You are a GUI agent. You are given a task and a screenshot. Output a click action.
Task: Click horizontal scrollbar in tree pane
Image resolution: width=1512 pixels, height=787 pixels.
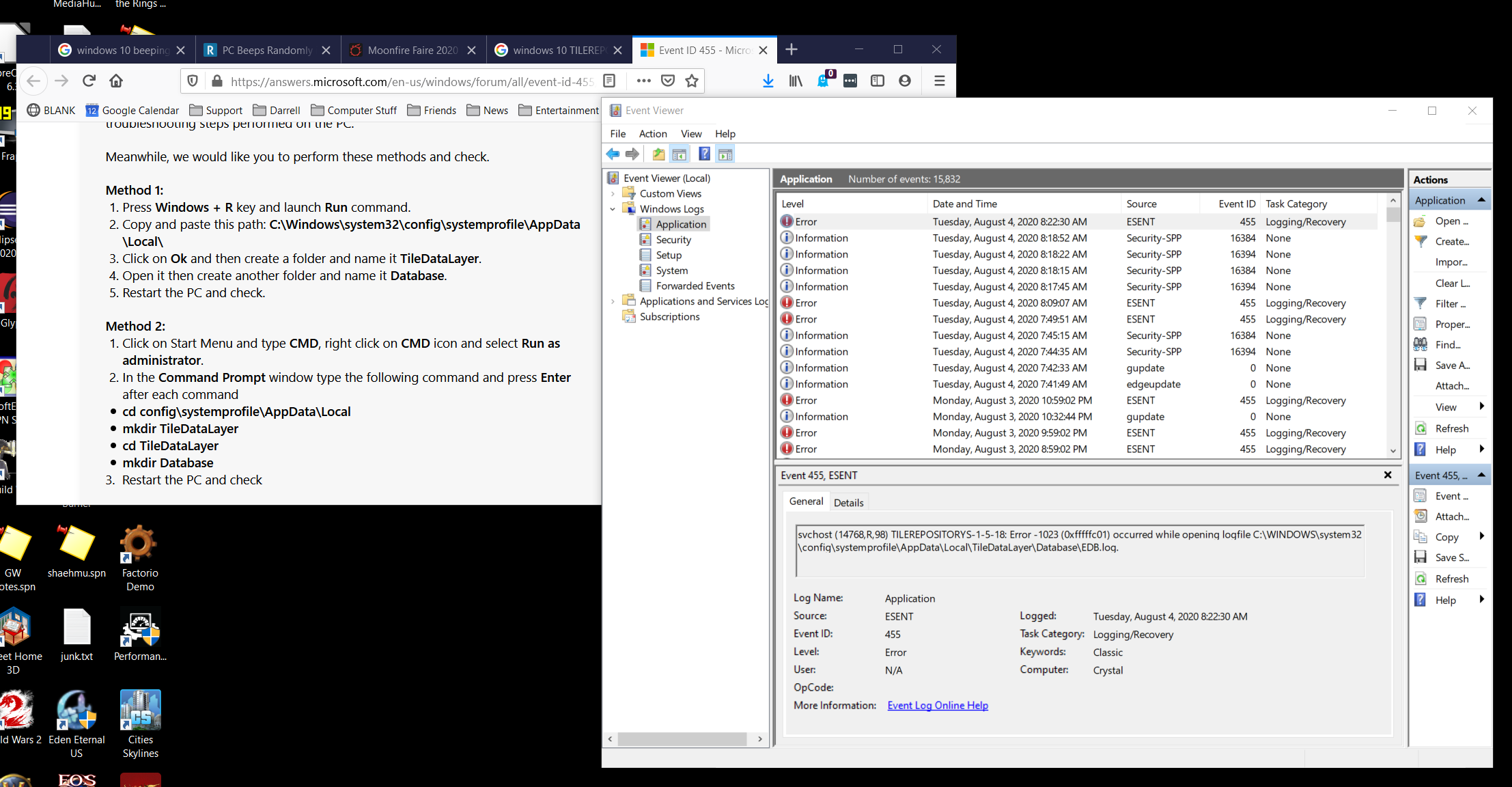tap(682, 739)
